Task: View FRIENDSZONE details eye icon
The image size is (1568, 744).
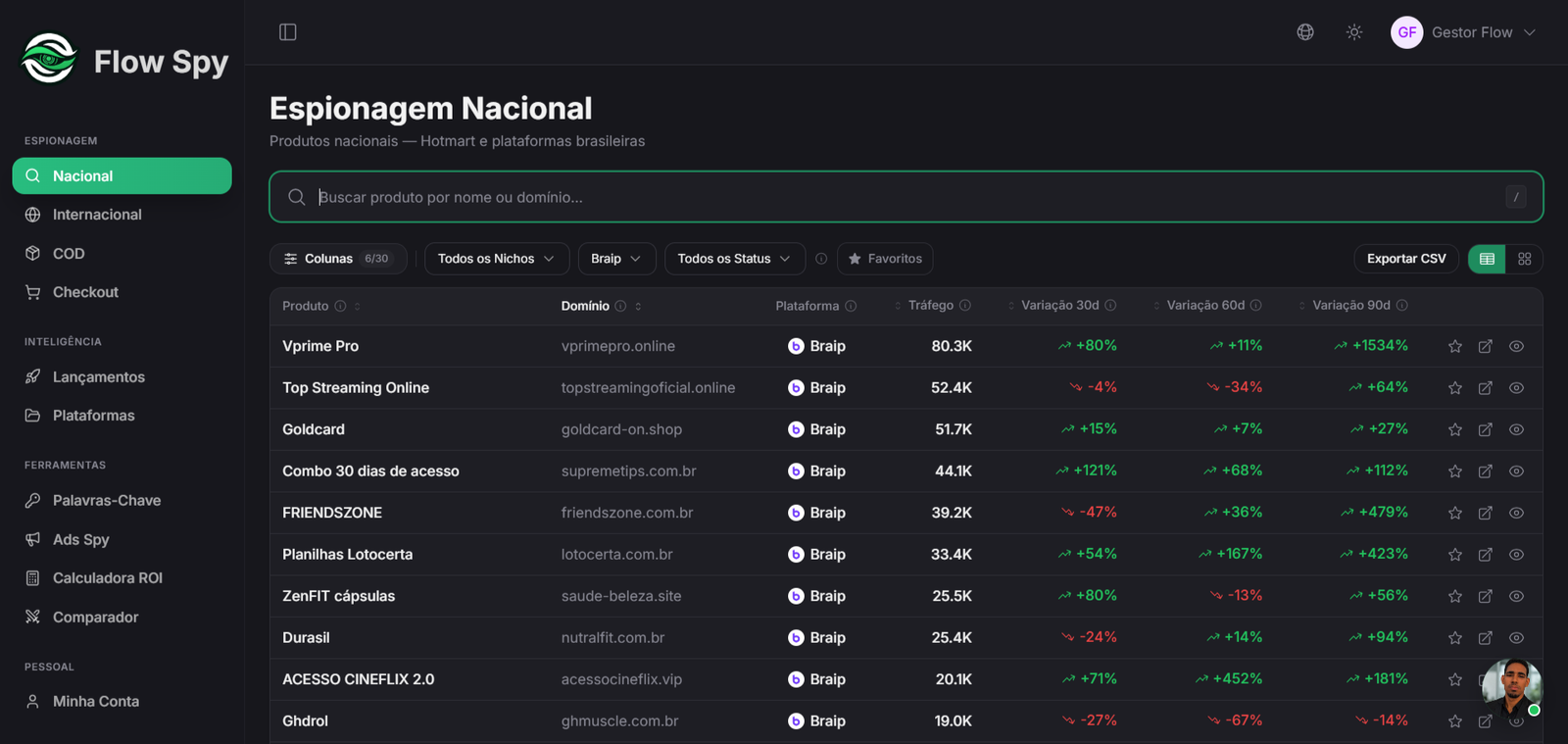Action: click(x=1516, y=513)
